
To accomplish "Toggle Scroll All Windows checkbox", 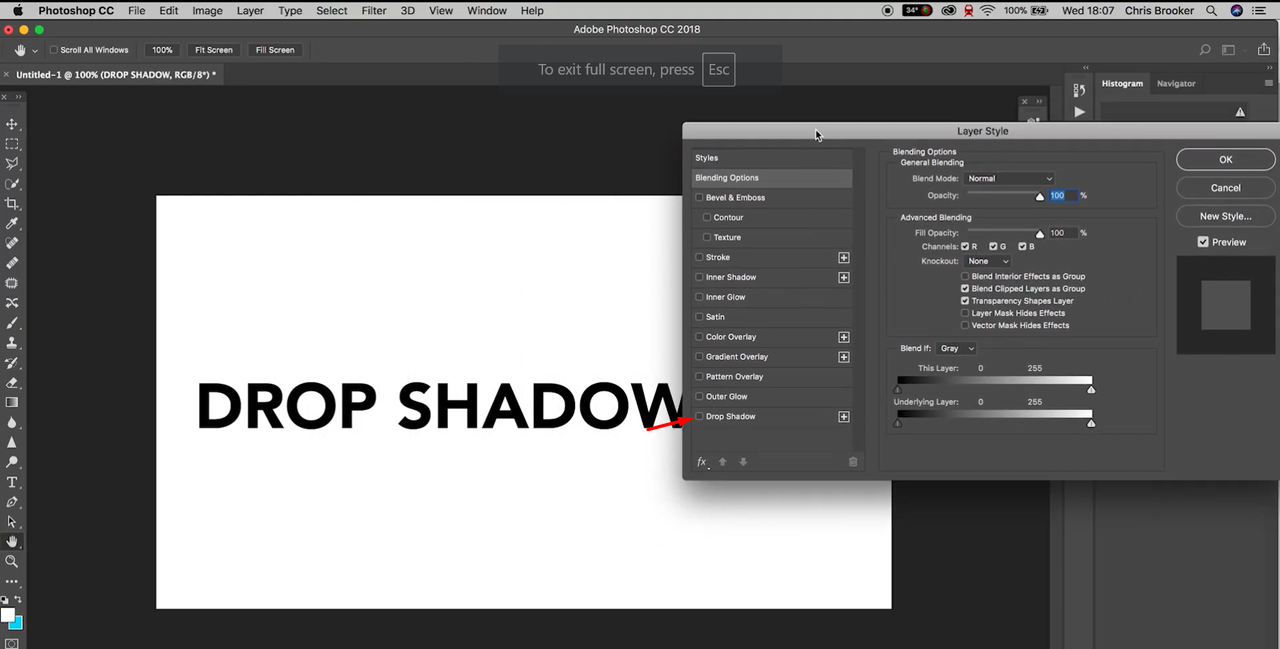I will pos(54,50).
